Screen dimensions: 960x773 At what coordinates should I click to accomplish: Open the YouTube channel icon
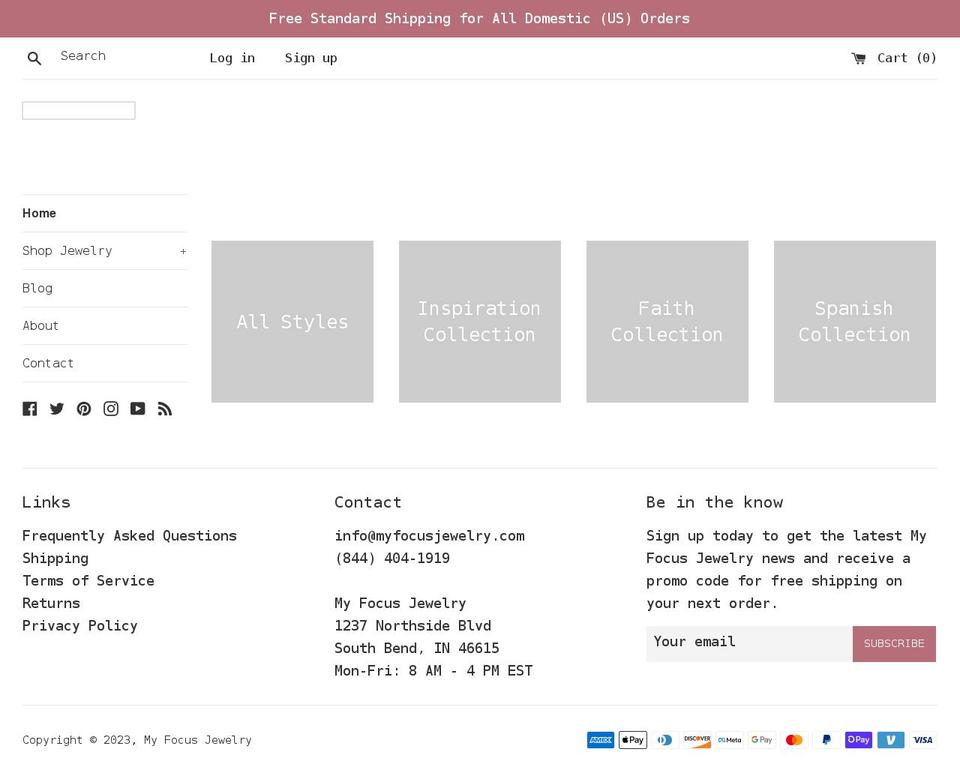138,409
